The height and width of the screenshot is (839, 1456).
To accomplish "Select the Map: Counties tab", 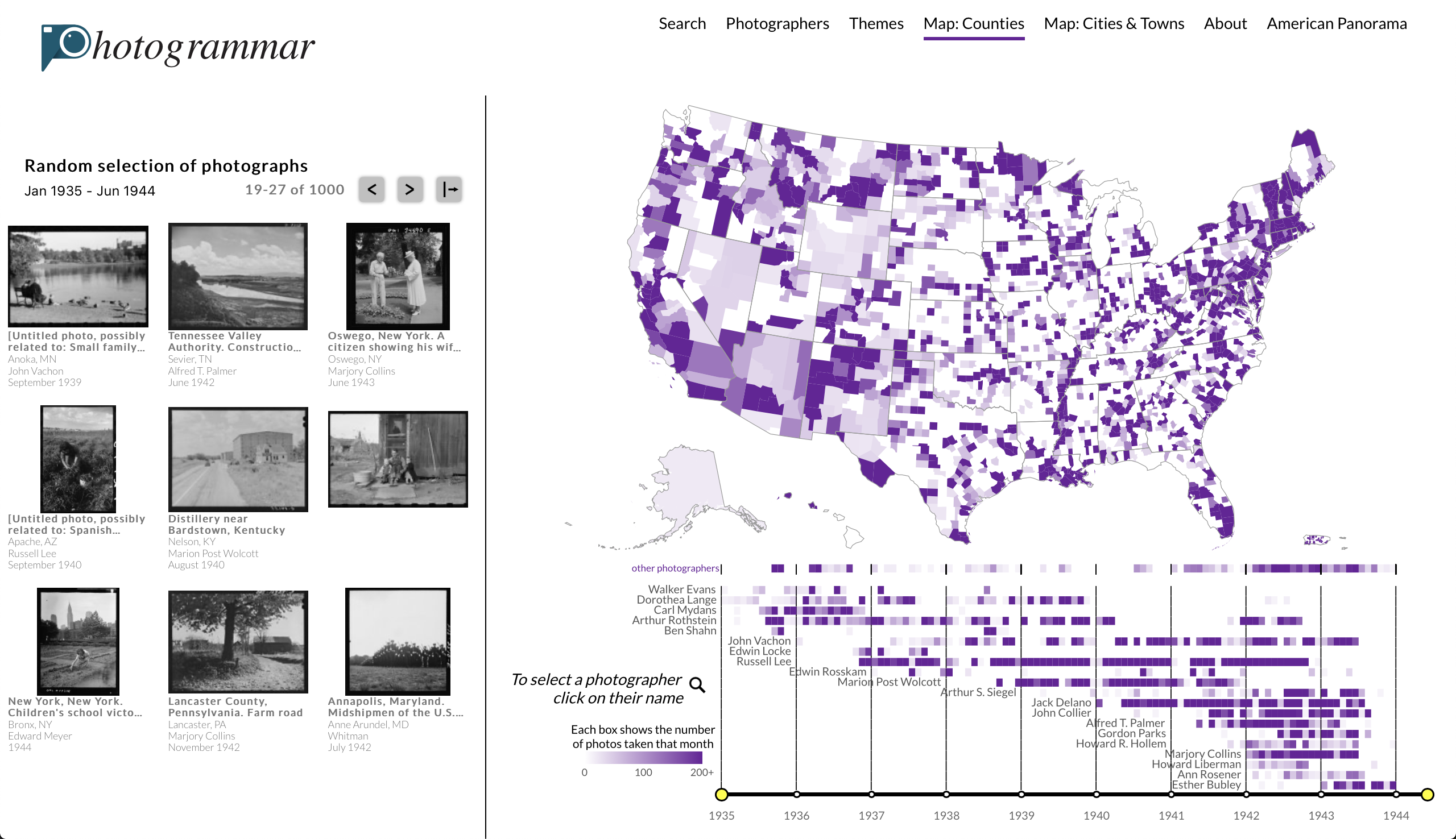I will point(974,23).
